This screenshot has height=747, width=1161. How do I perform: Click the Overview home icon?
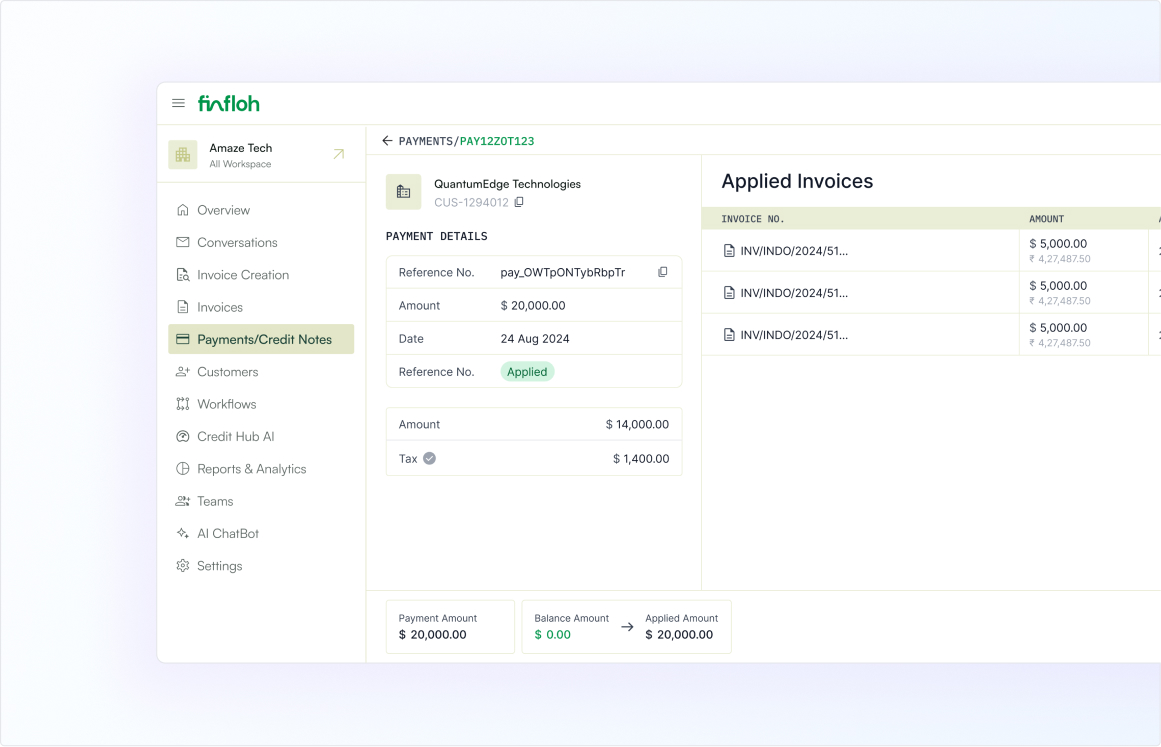pos(183,210)
